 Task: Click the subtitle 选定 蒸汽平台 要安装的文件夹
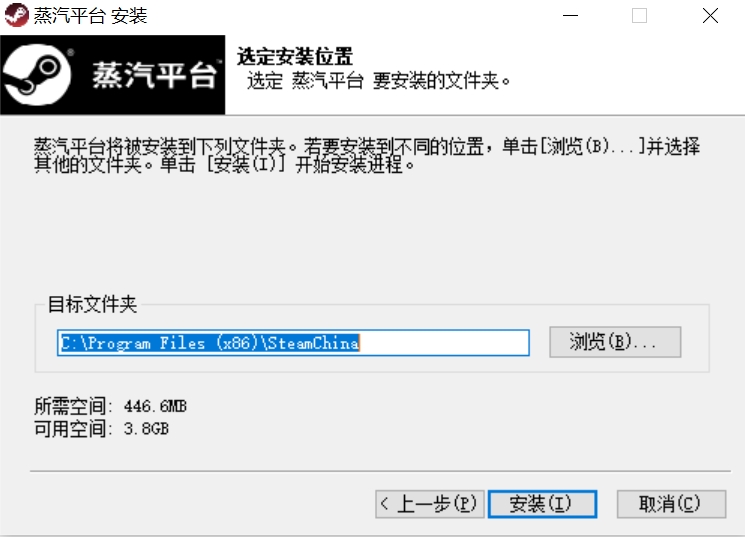click(378, 81)
